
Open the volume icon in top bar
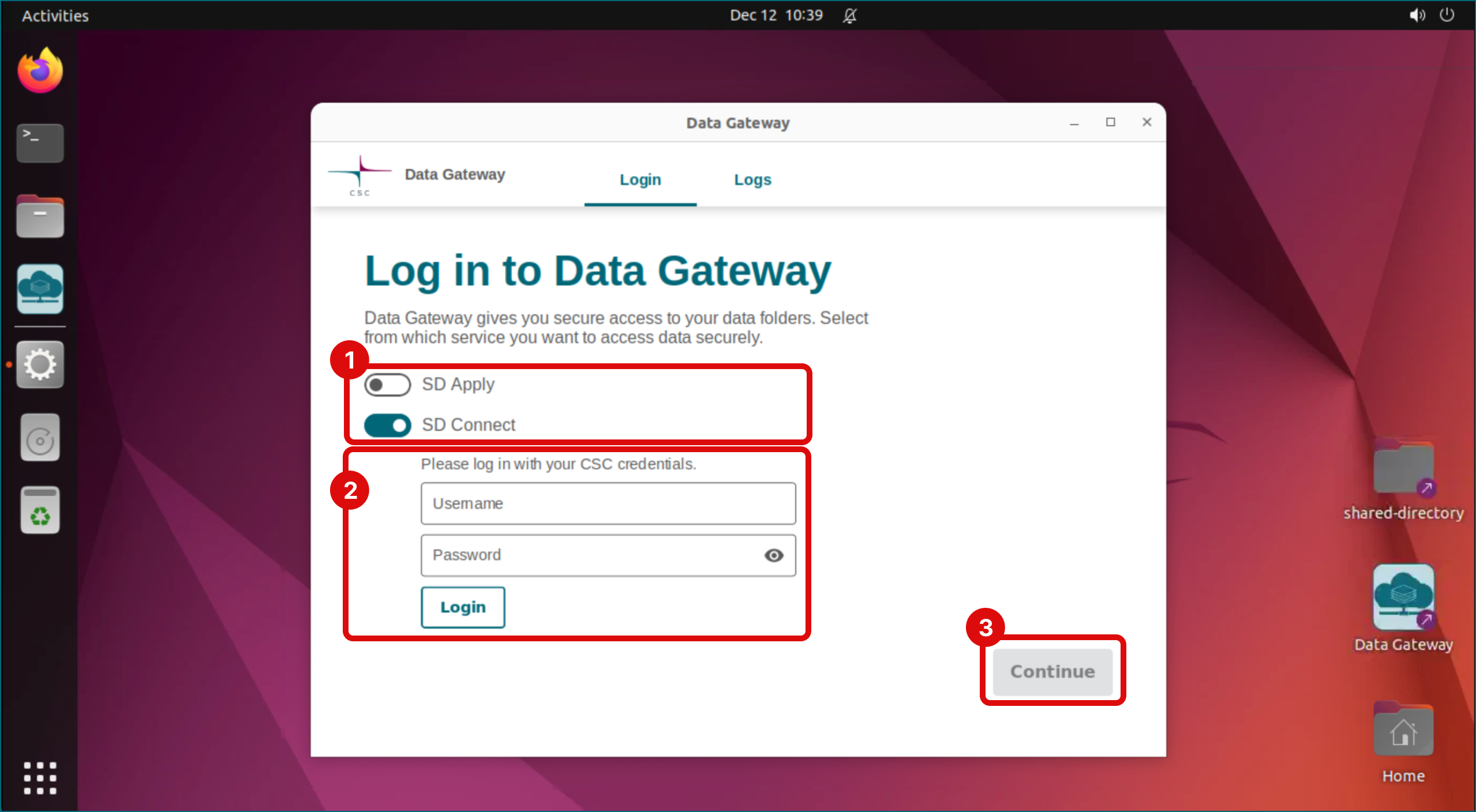coord(1417,15)
